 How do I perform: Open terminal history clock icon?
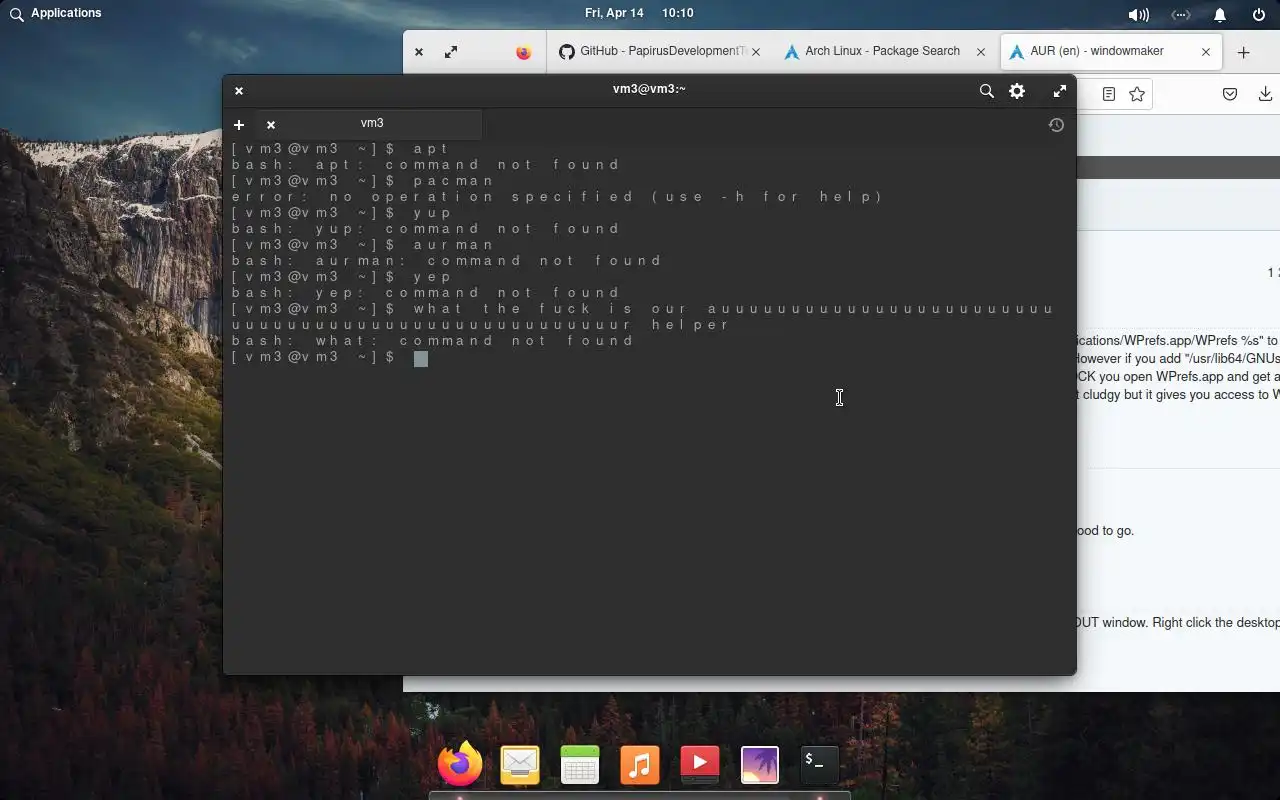point(1056,125)
